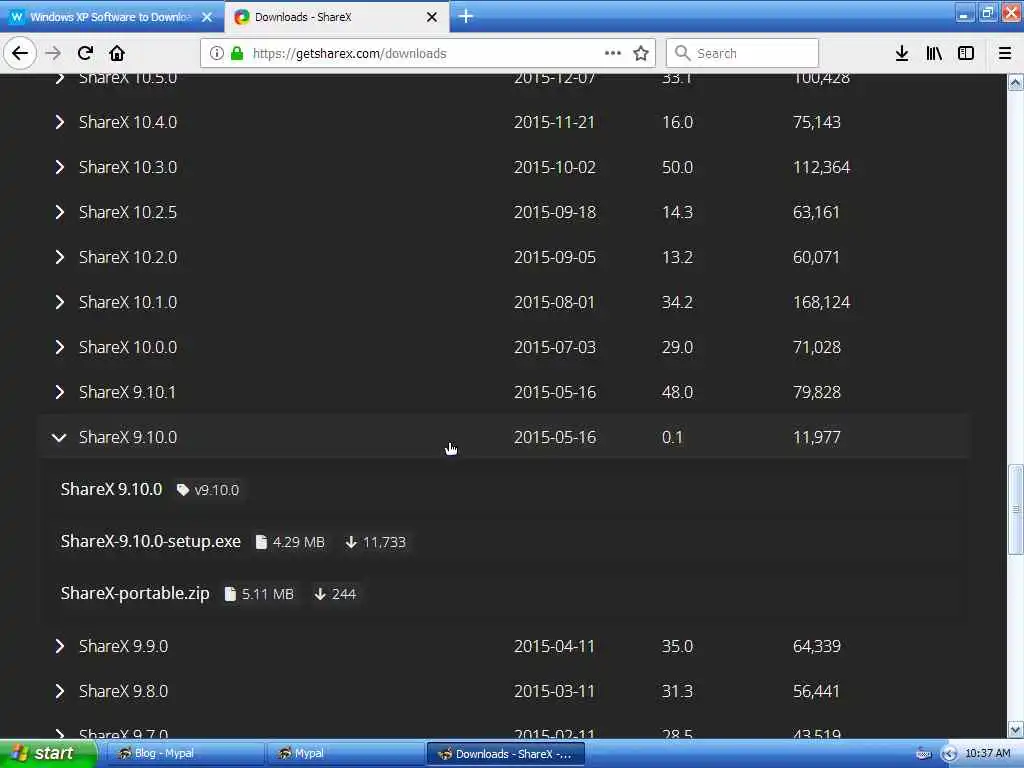1024x768 pixels.
Task: Expand ShareX 10.0.0 release row
Action: coord(506,347)
